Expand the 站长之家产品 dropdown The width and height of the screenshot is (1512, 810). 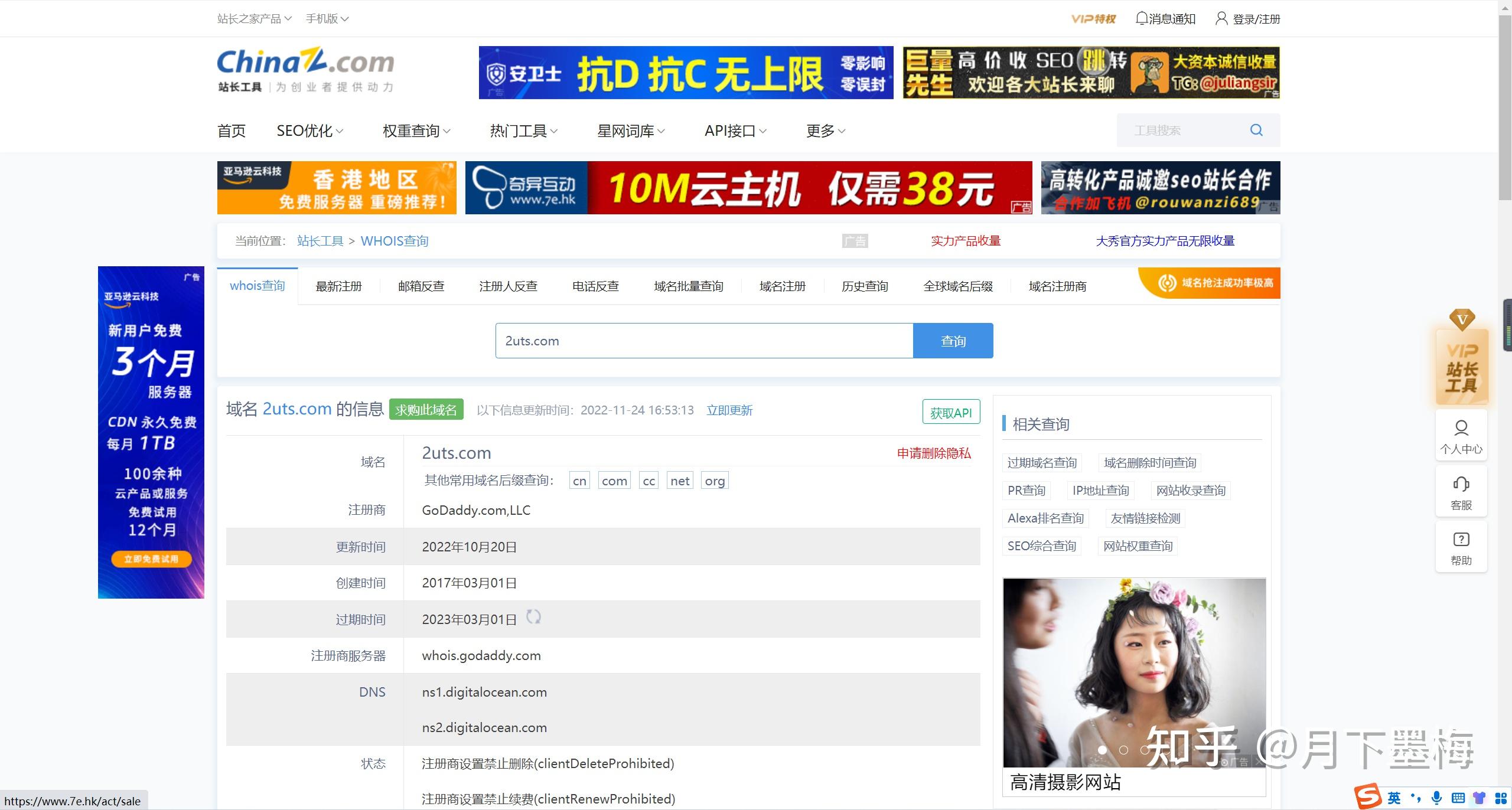tap(254, 19)
